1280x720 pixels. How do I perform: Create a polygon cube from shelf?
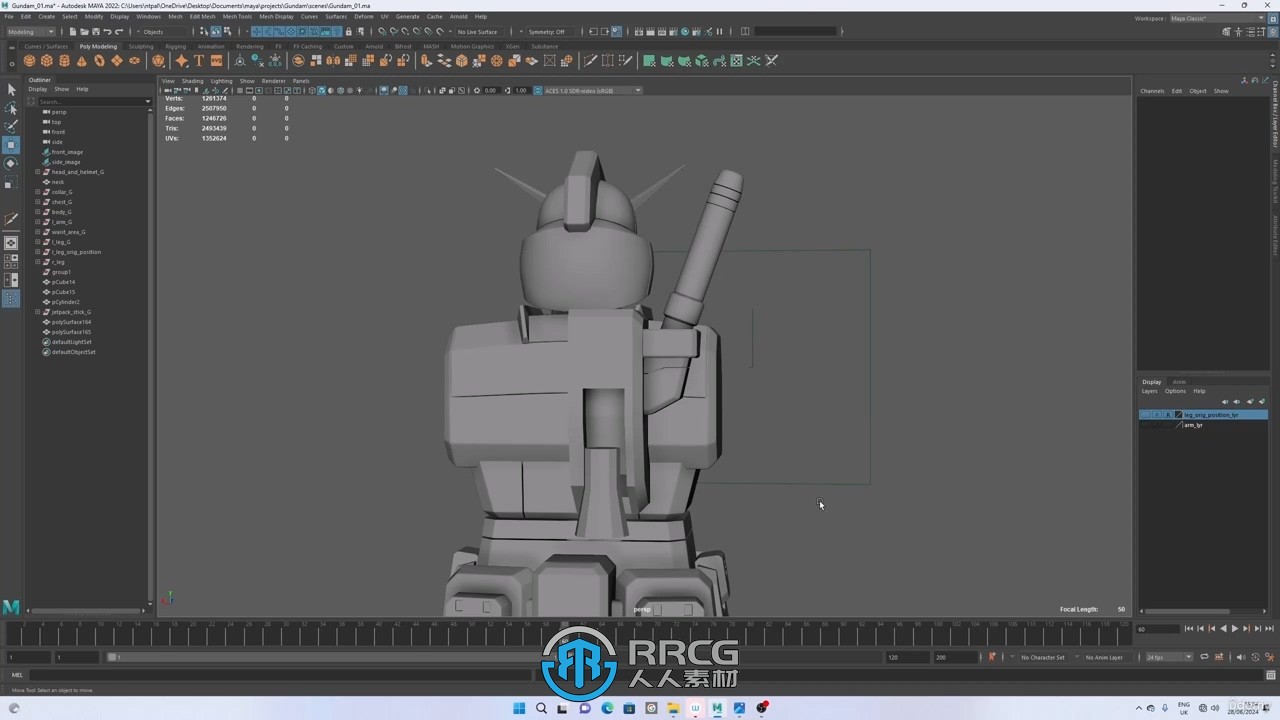tap(46, 61)
